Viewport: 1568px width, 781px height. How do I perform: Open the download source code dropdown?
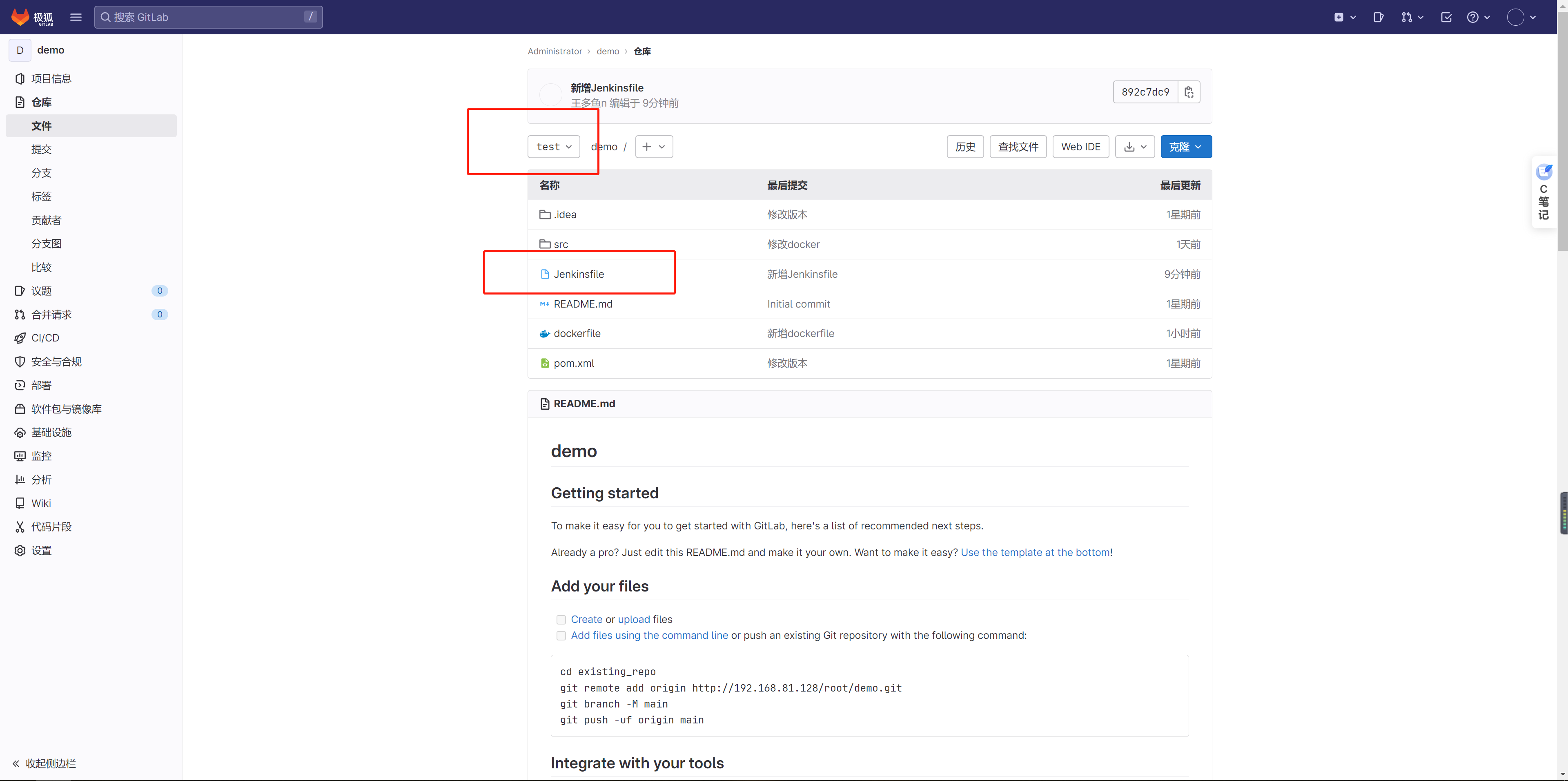point(1135,147)
